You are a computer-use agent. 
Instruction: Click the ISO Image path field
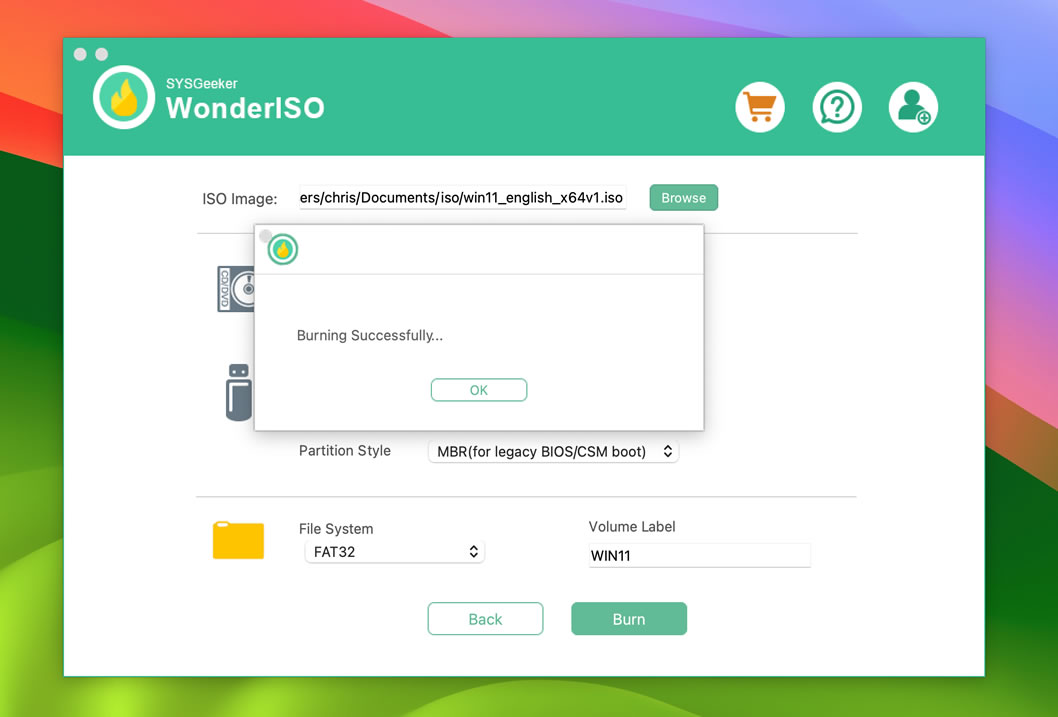462,198
